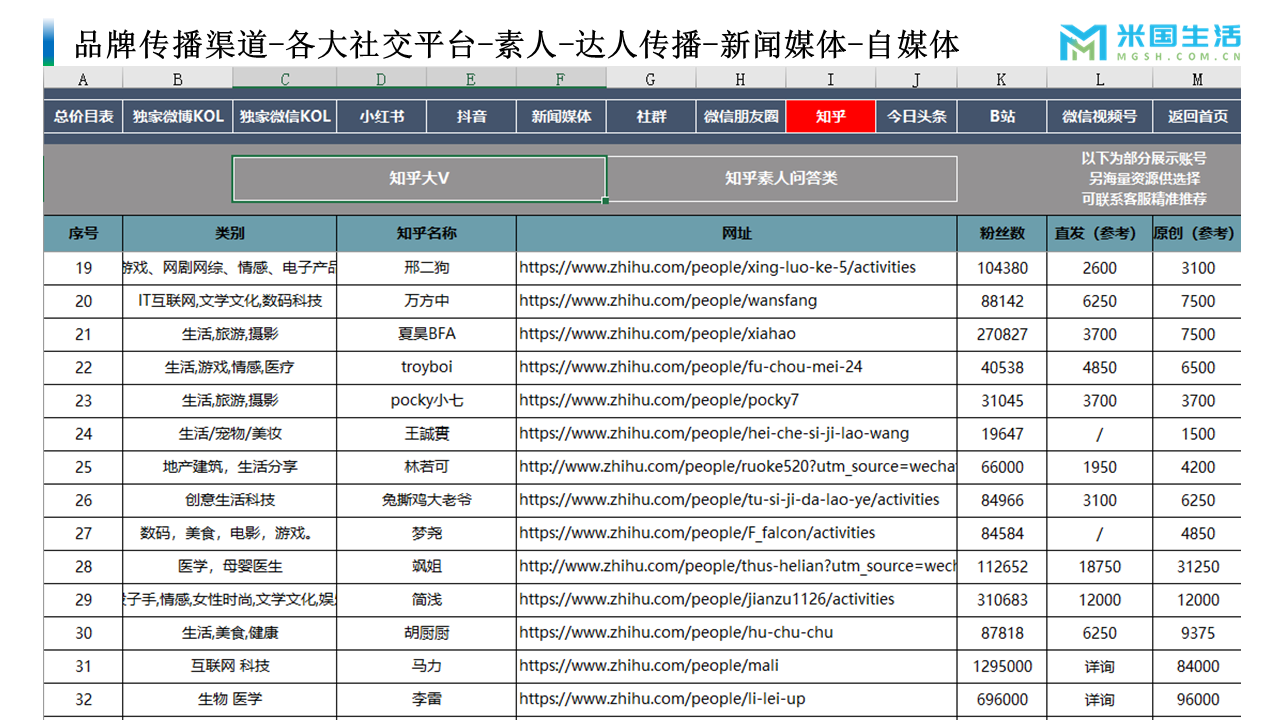Switch to the 独家微信KOL tab
Screen dimensions: 1280x720
click(285, 116)
